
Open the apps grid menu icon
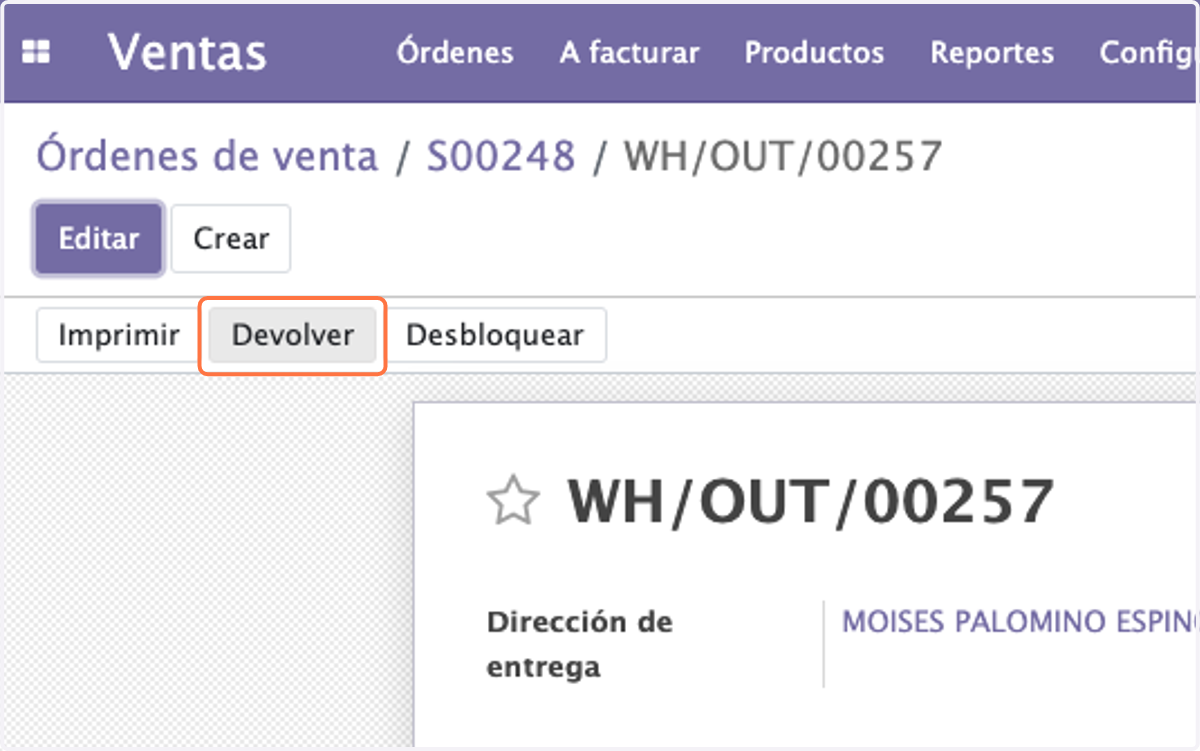click(x=36, y=52)
